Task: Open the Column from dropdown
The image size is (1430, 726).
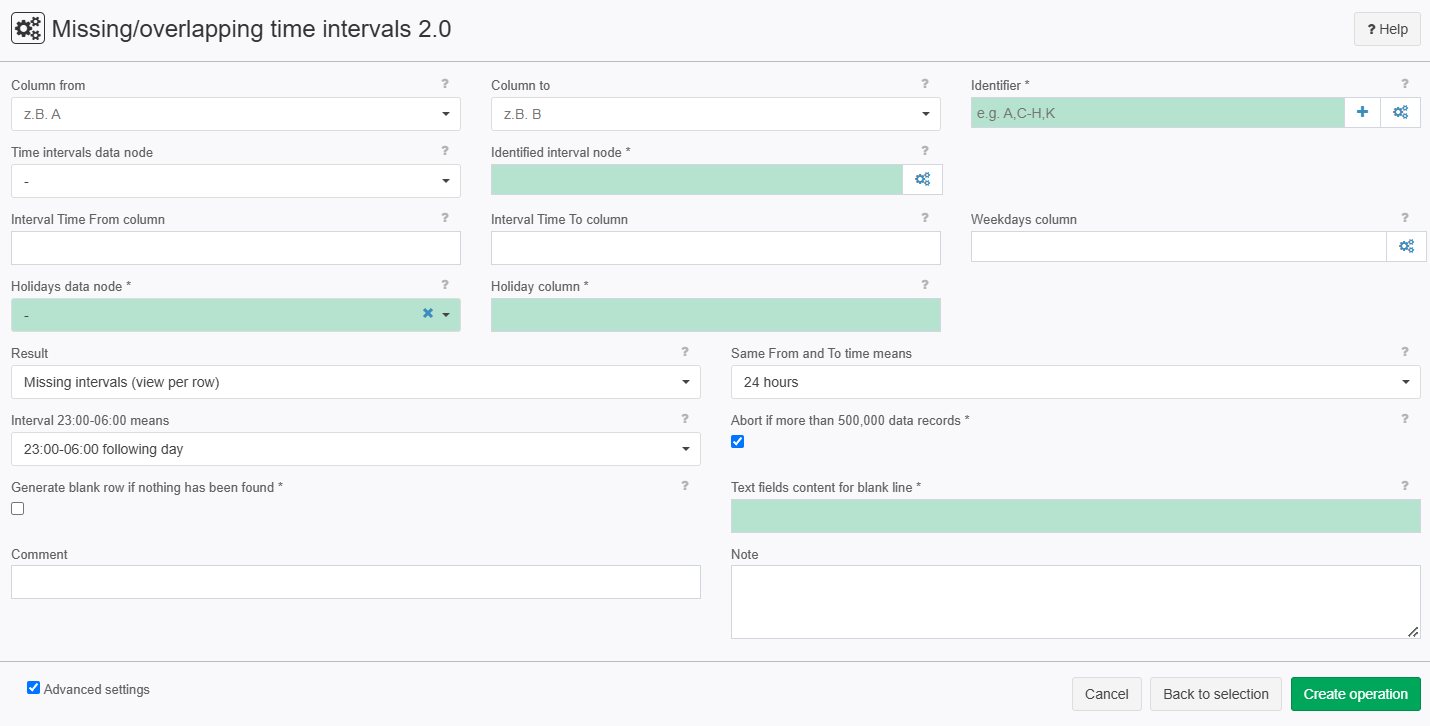Action: pos(236,114)
